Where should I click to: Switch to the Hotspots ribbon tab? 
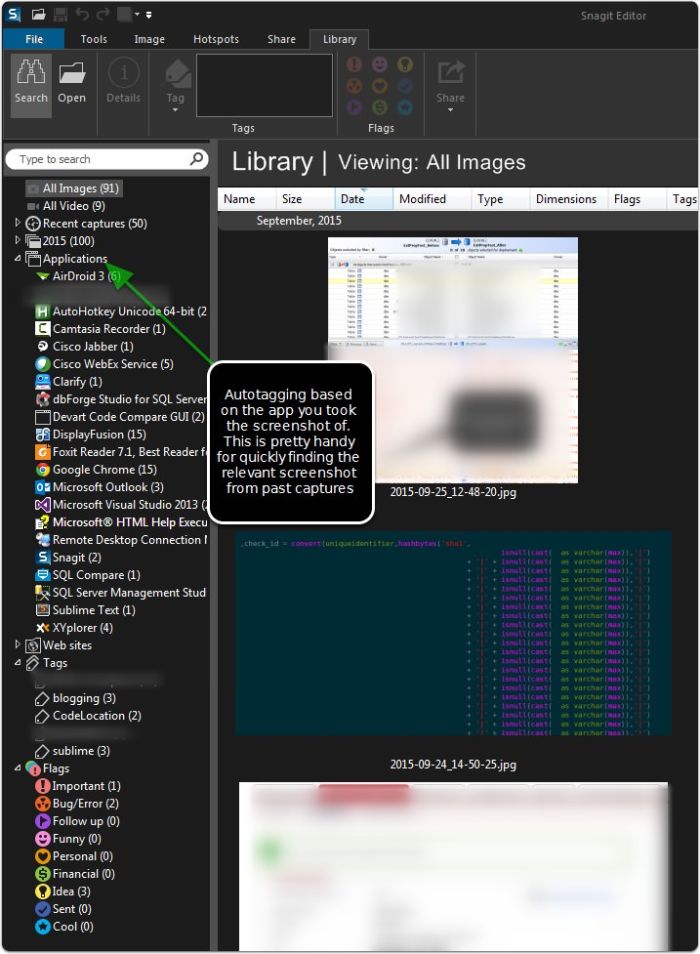tap(216, 39)
